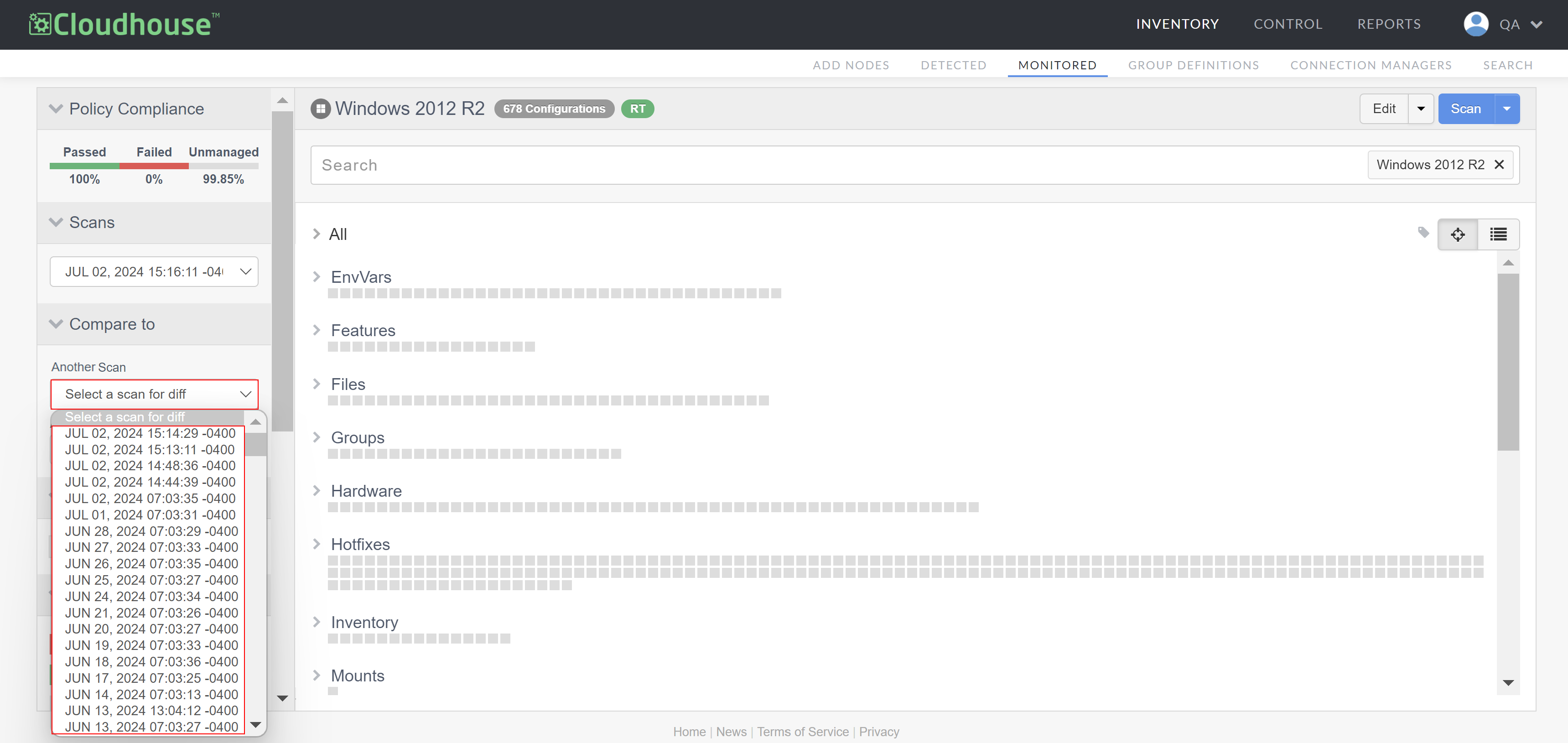Expand the All category

[317, 234]
